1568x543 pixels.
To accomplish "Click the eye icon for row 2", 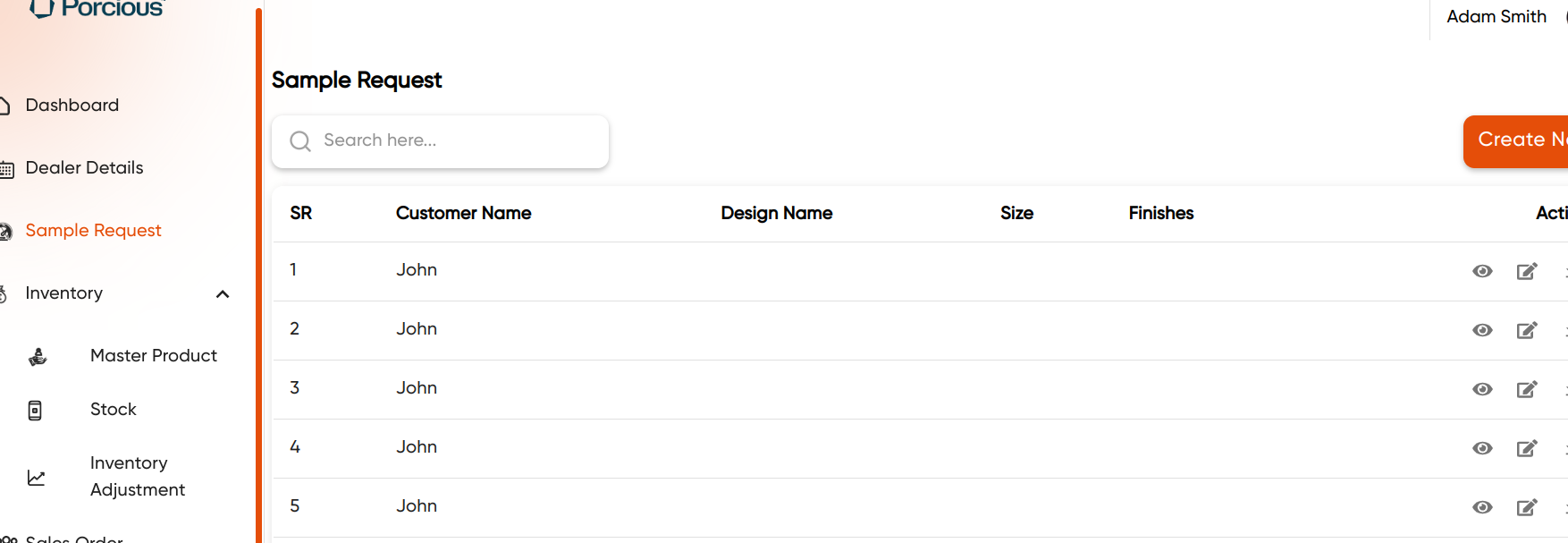I will coord(1482,330).
